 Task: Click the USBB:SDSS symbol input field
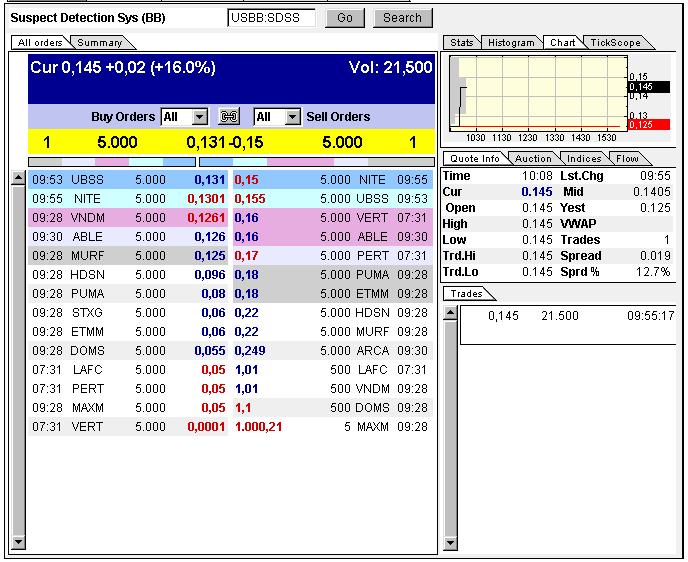click(x=271, y=18)
